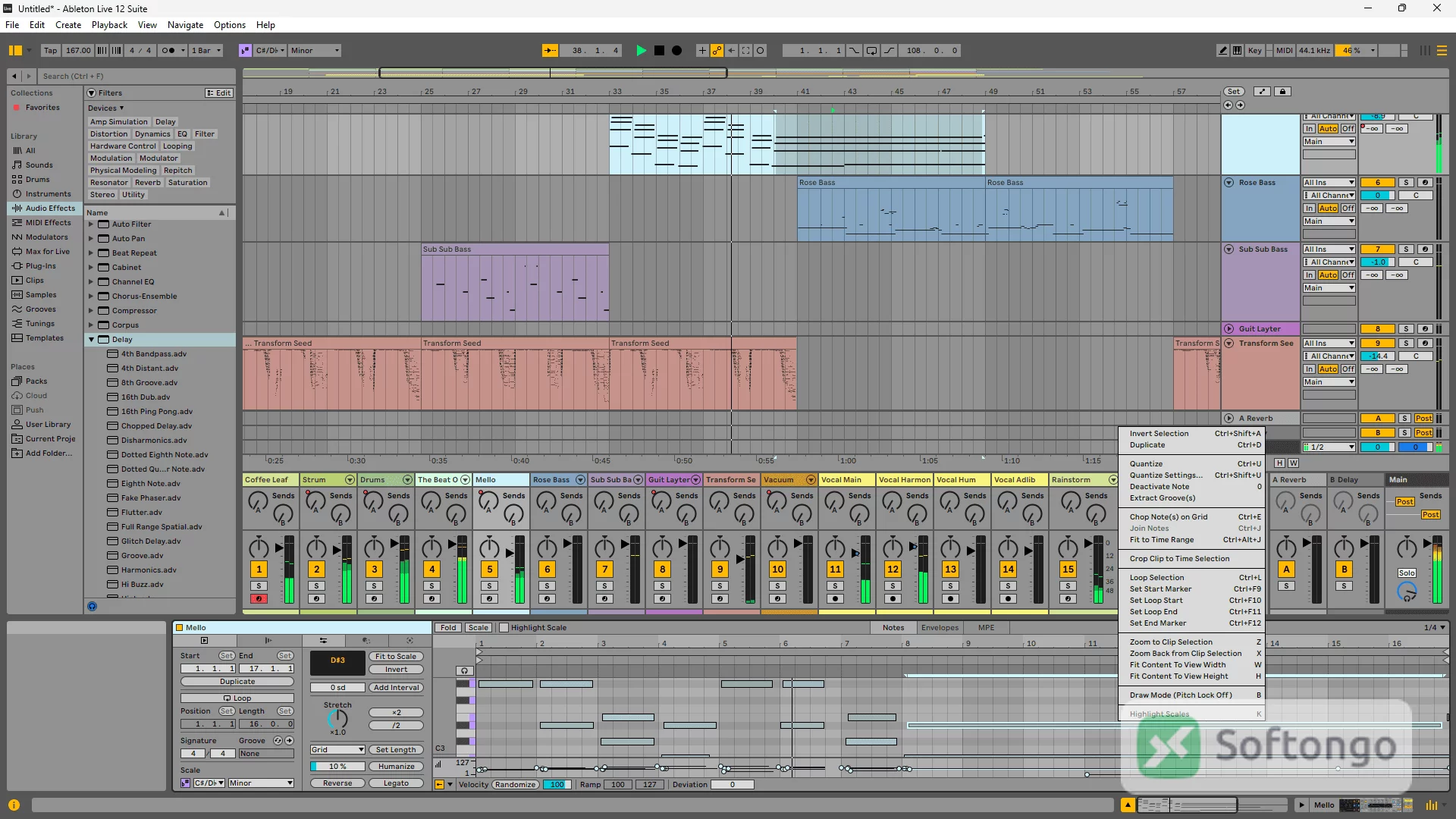Arm the Arrangement Record button
Screen dimensions: 1456x819
tap(677, 51)
